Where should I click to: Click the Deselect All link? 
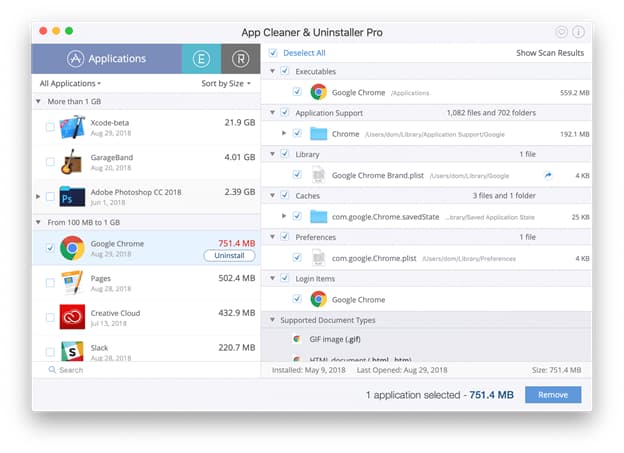point(304,53)
